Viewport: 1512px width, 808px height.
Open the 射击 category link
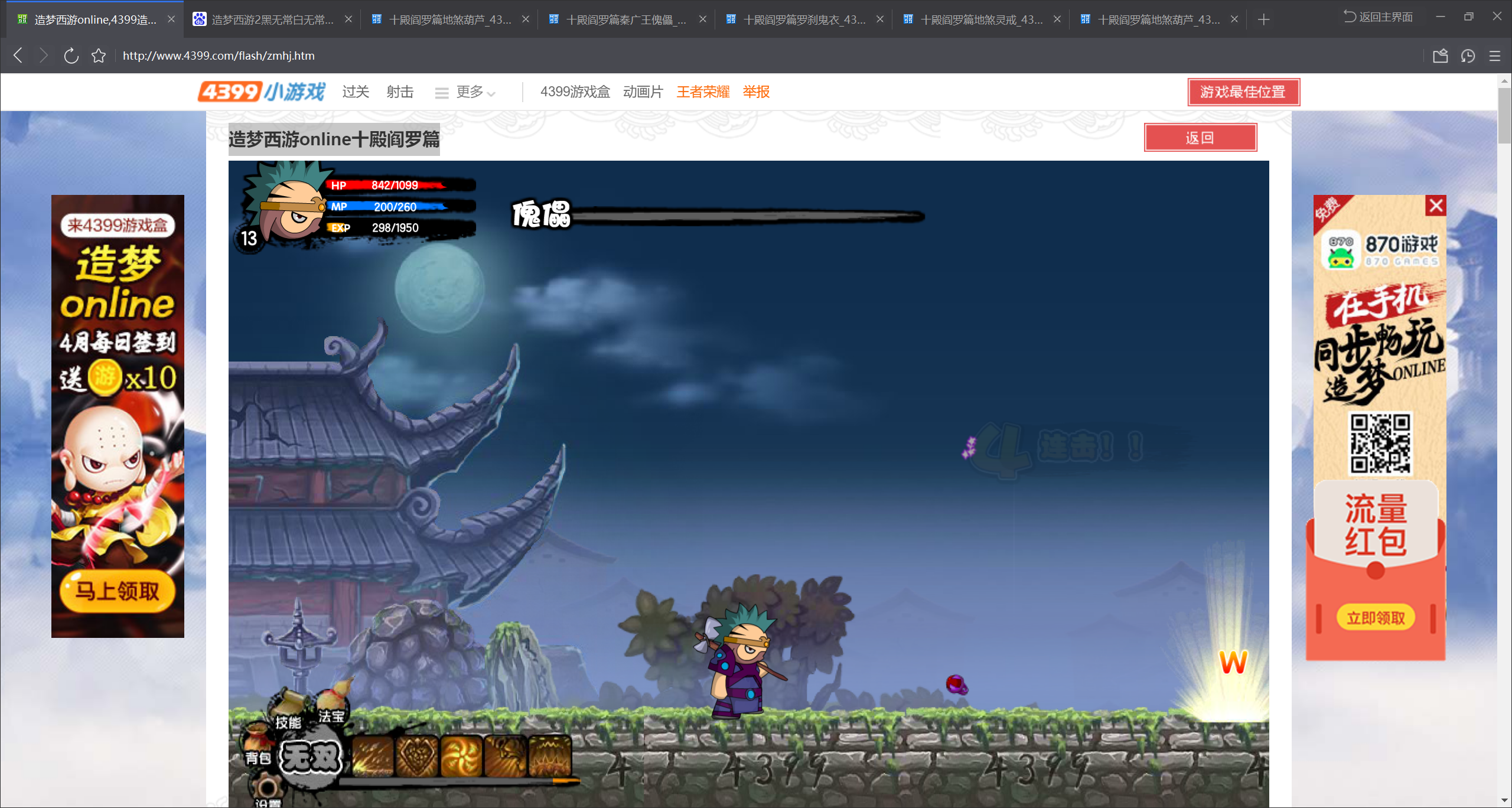click(x=400, y=92)
